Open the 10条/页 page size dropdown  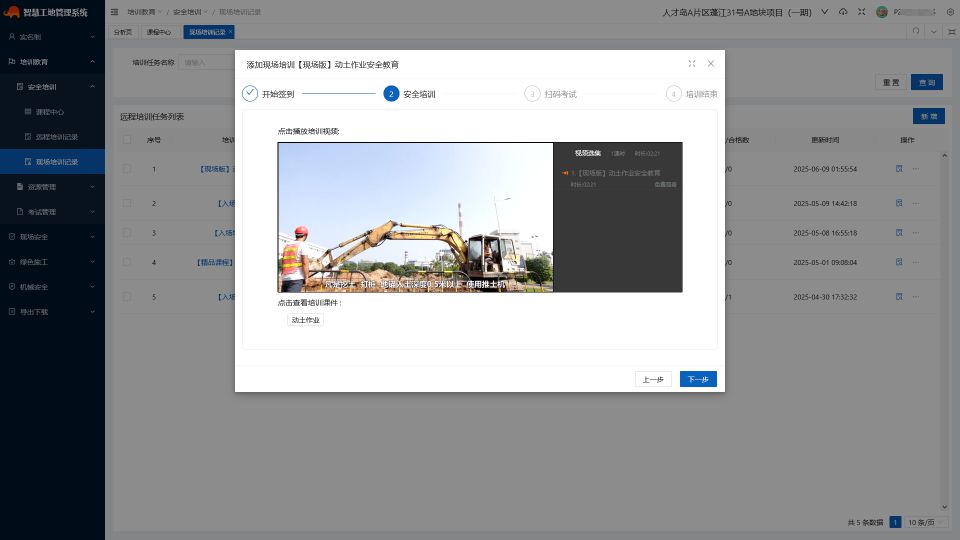point(926,522)
